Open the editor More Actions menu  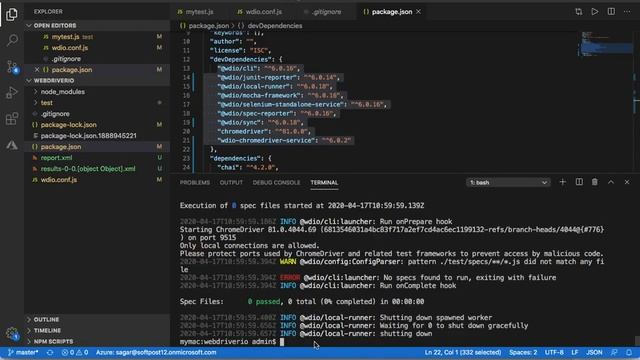pos(627,12)
